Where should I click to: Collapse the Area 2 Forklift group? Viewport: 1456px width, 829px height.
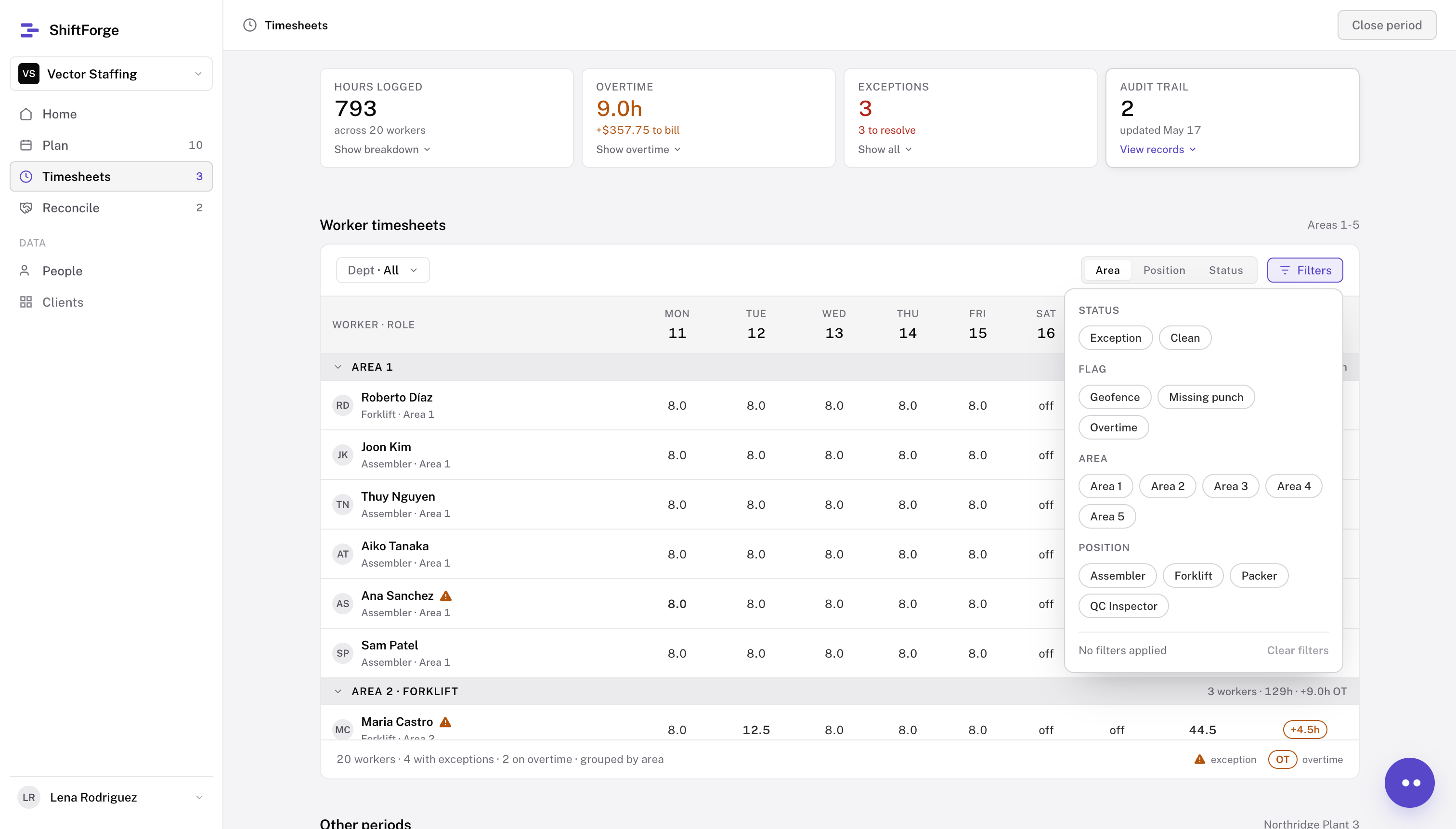(338, 691)
